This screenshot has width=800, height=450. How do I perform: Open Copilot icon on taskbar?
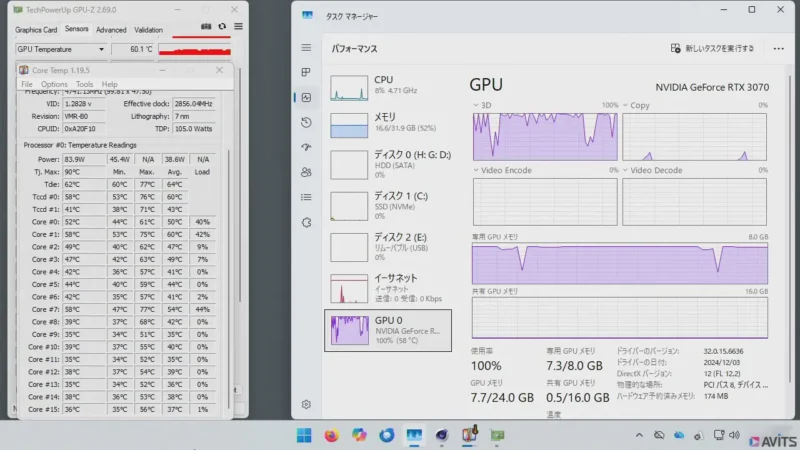pos(359,435)
